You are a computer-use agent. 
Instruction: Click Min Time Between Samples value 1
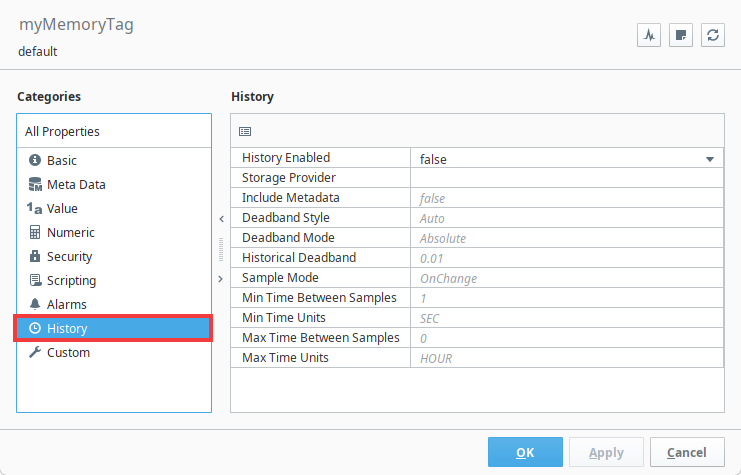coord(567,298)
